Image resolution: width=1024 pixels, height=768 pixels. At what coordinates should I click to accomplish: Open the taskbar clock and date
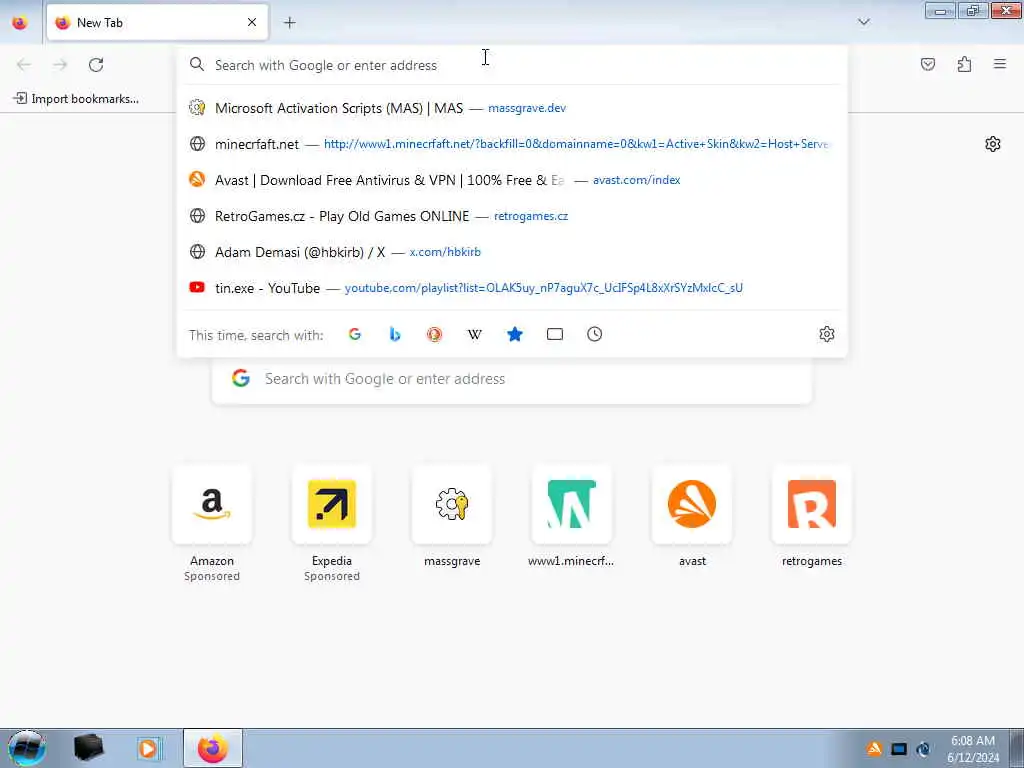[x=973, y=749]
